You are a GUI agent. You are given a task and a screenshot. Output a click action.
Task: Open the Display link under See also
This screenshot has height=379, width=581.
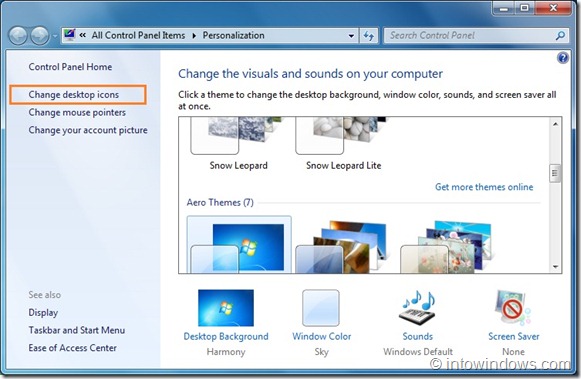tap(43, 313)
